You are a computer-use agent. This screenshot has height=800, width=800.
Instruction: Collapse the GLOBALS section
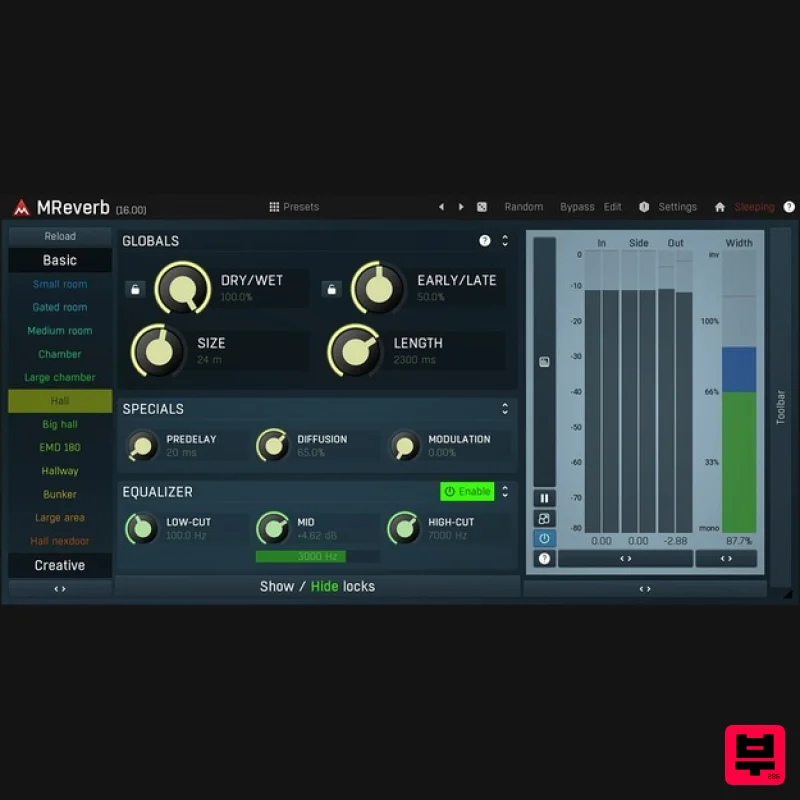pos(505,240)
